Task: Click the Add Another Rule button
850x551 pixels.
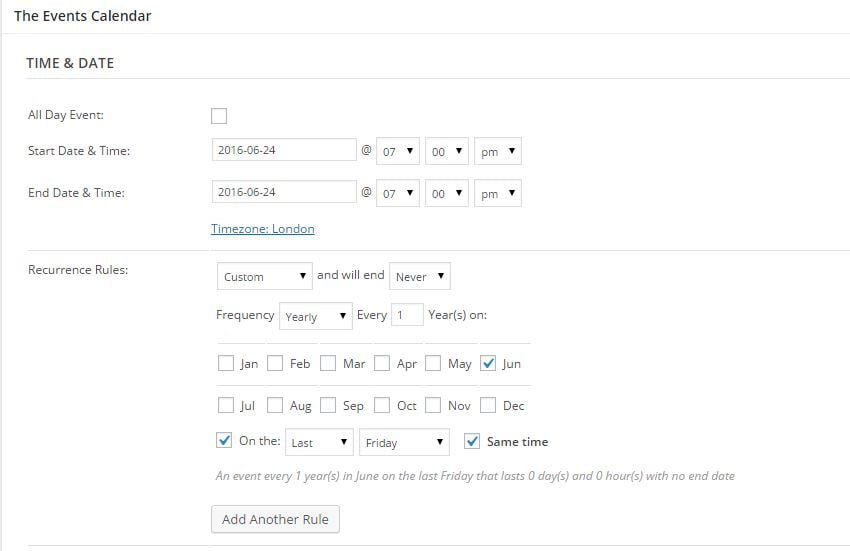Action: coord(276,519)
